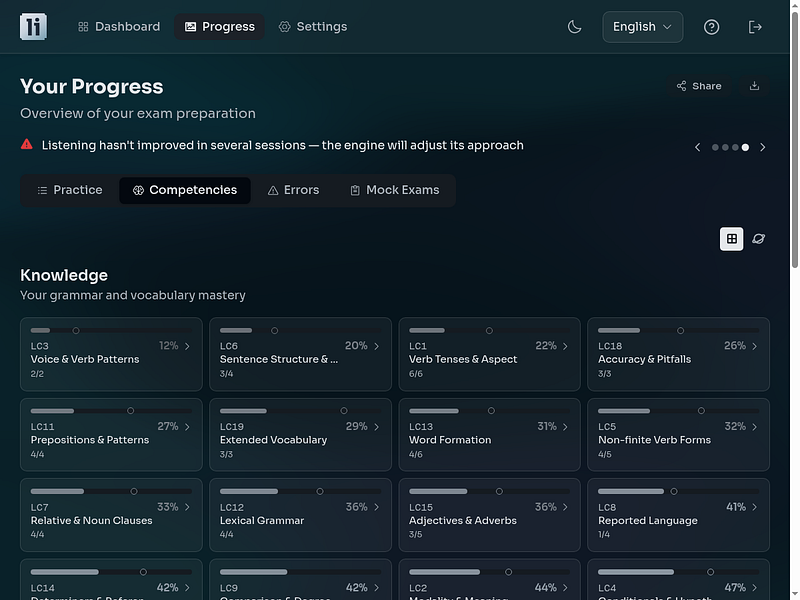Click the Share button

699,86
